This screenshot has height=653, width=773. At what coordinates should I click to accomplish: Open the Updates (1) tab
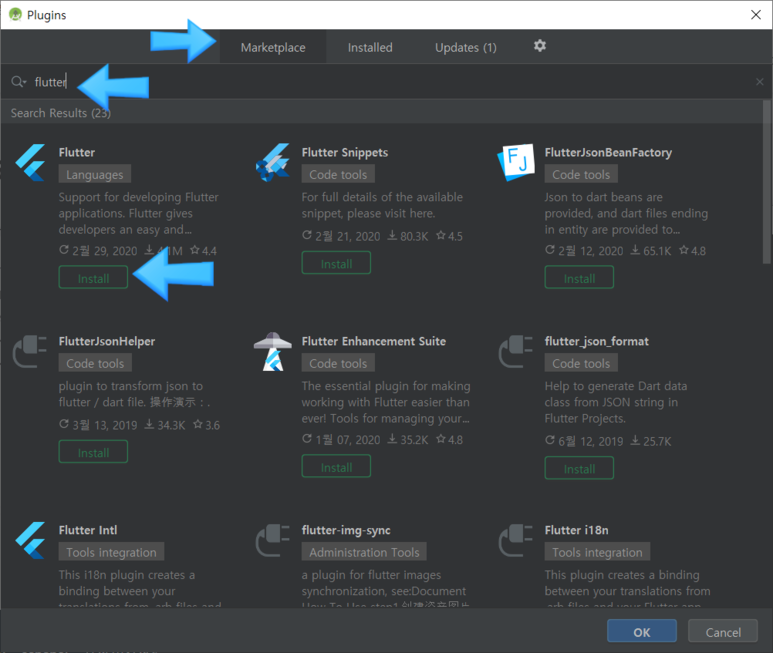coord(465,47)
